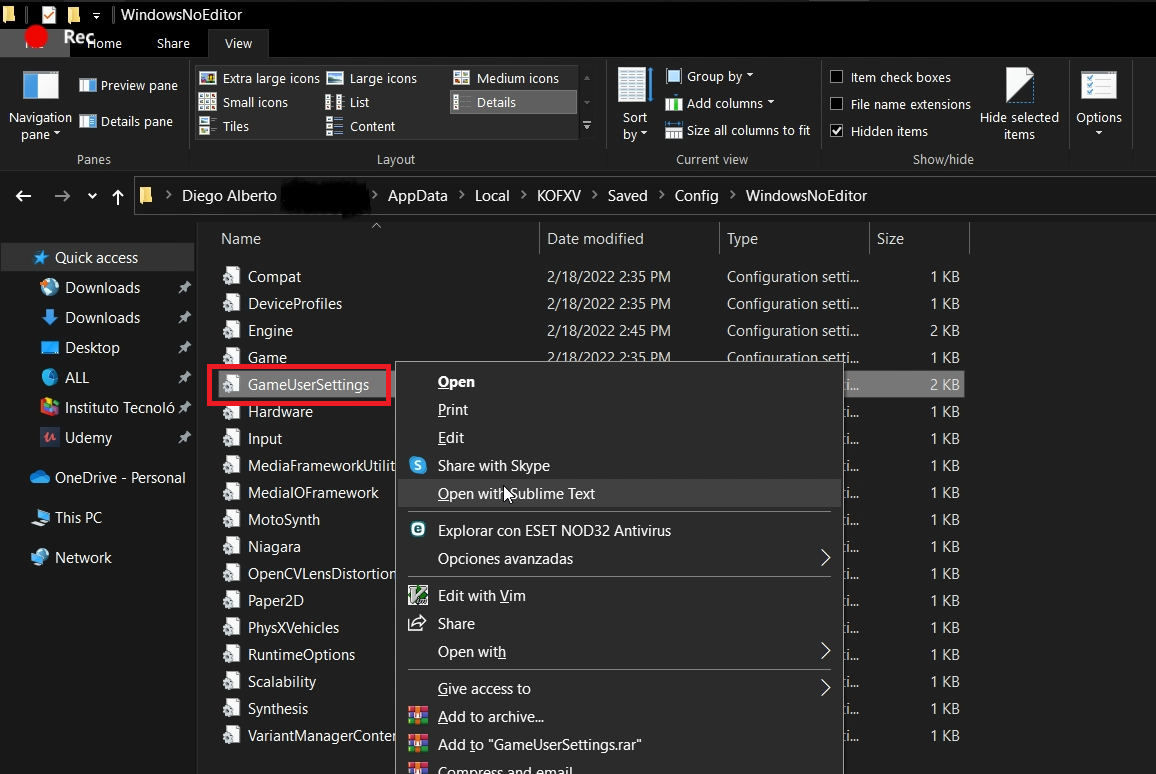Enable the Item check boxes option
Image resolution: width=1156 pixels, height=774 pixels.
837,77
